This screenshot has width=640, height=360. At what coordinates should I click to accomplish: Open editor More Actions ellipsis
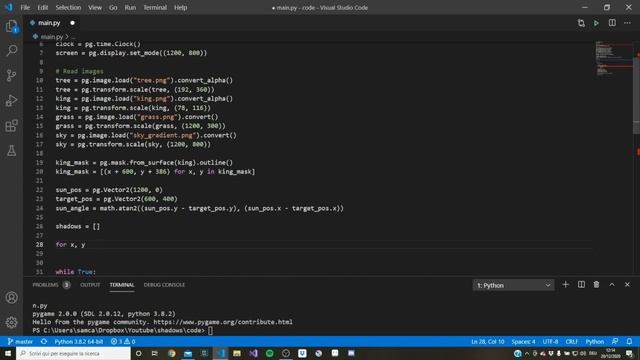click(627, 23)
